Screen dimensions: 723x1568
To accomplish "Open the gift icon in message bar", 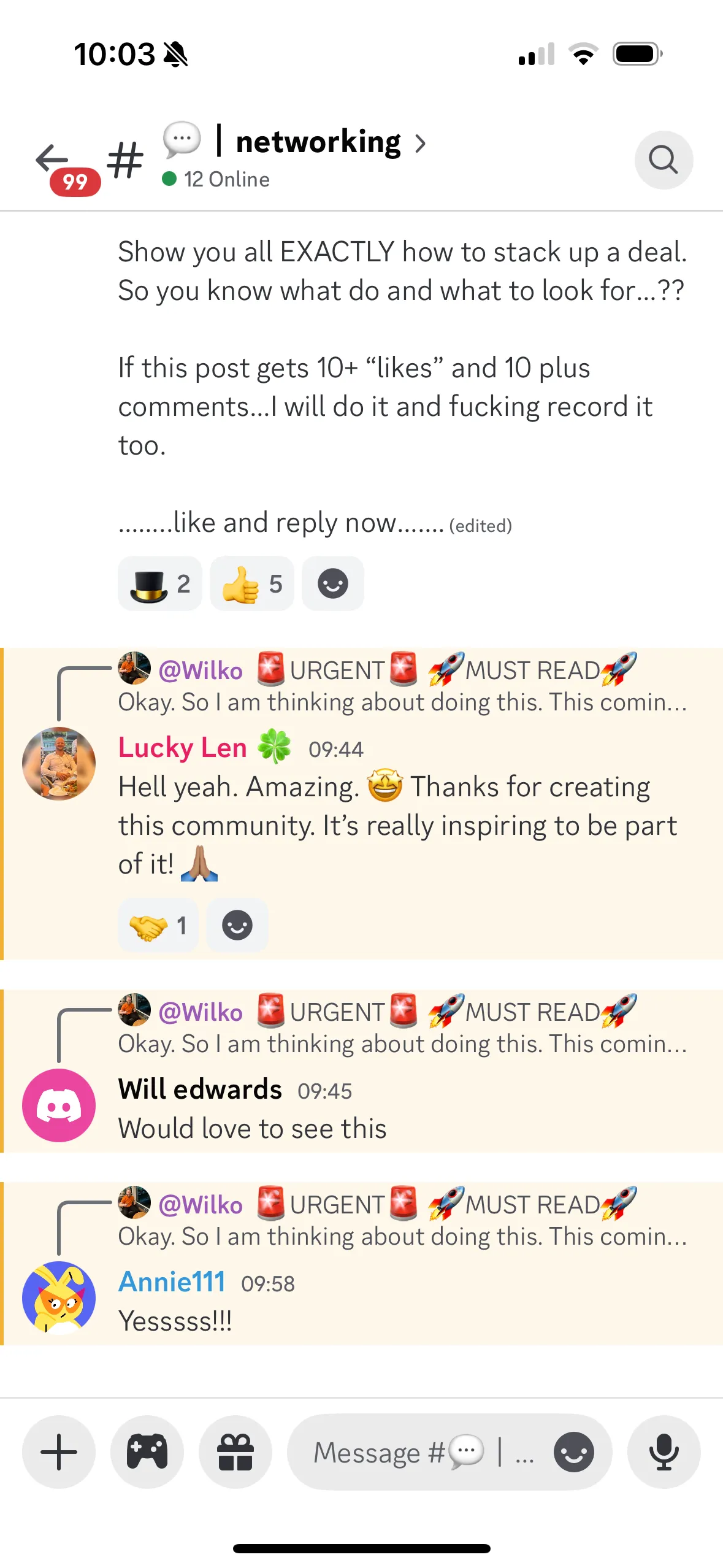I will (235, 1451).
